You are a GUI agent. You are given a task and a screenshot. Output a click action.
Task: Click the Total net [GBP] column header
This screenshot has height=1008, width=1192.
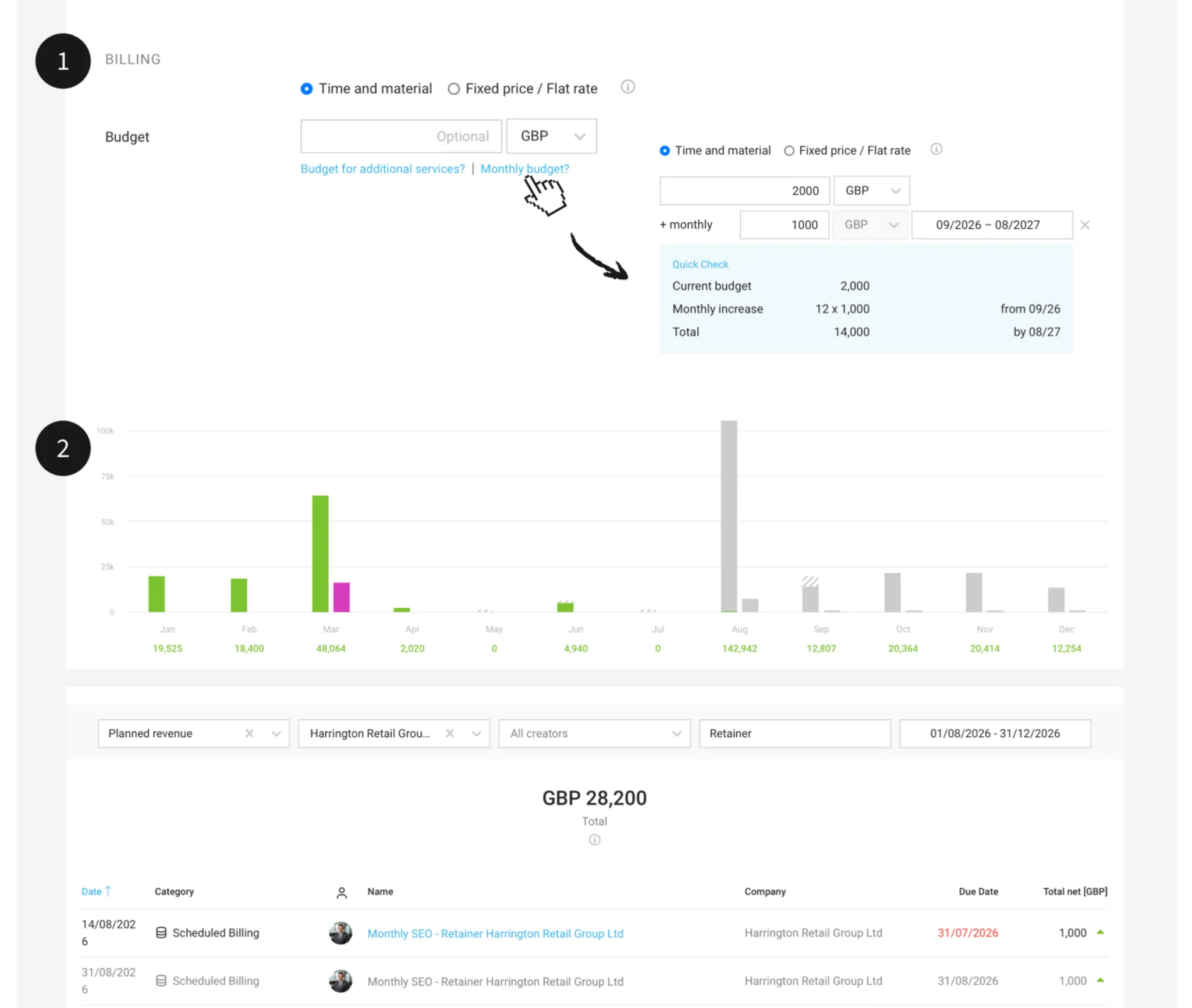click(x=1075, y=892)
